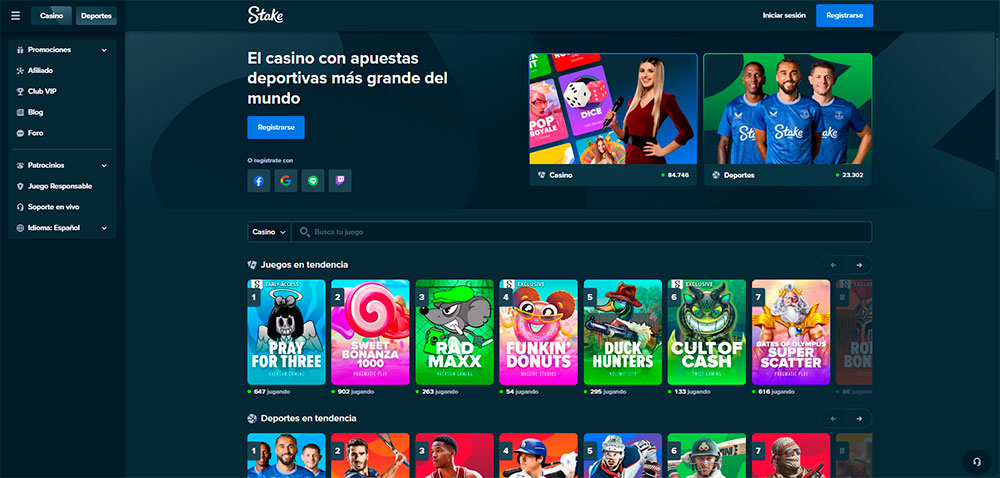Click the Afiliado icon in the sidebar
The height and width of the screenshot is (478, 1000).
pyautogui.click(x=20, y=71)
